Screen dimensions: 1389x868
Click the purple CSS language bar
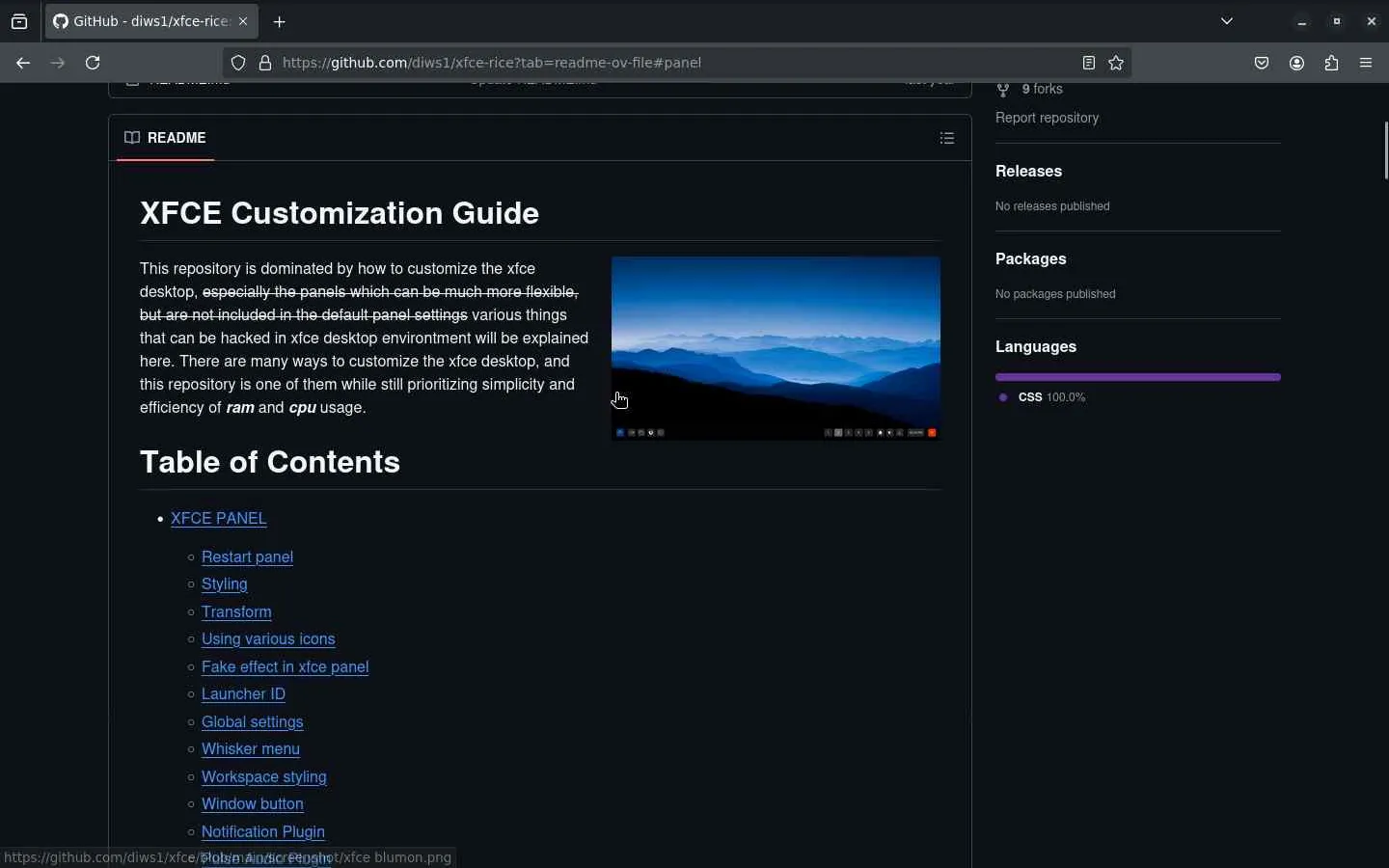click(1138, 377)
